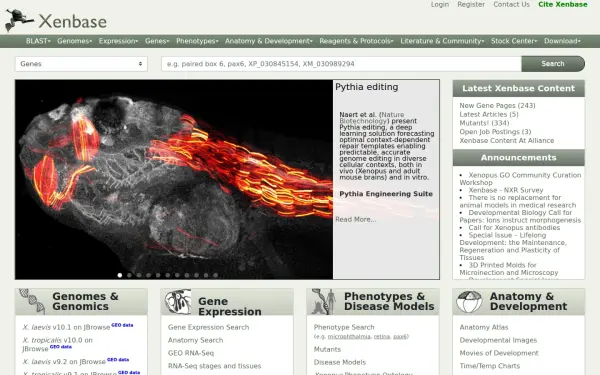
Task: Expand the BLAST menu
Action: (x=38, y=41)
